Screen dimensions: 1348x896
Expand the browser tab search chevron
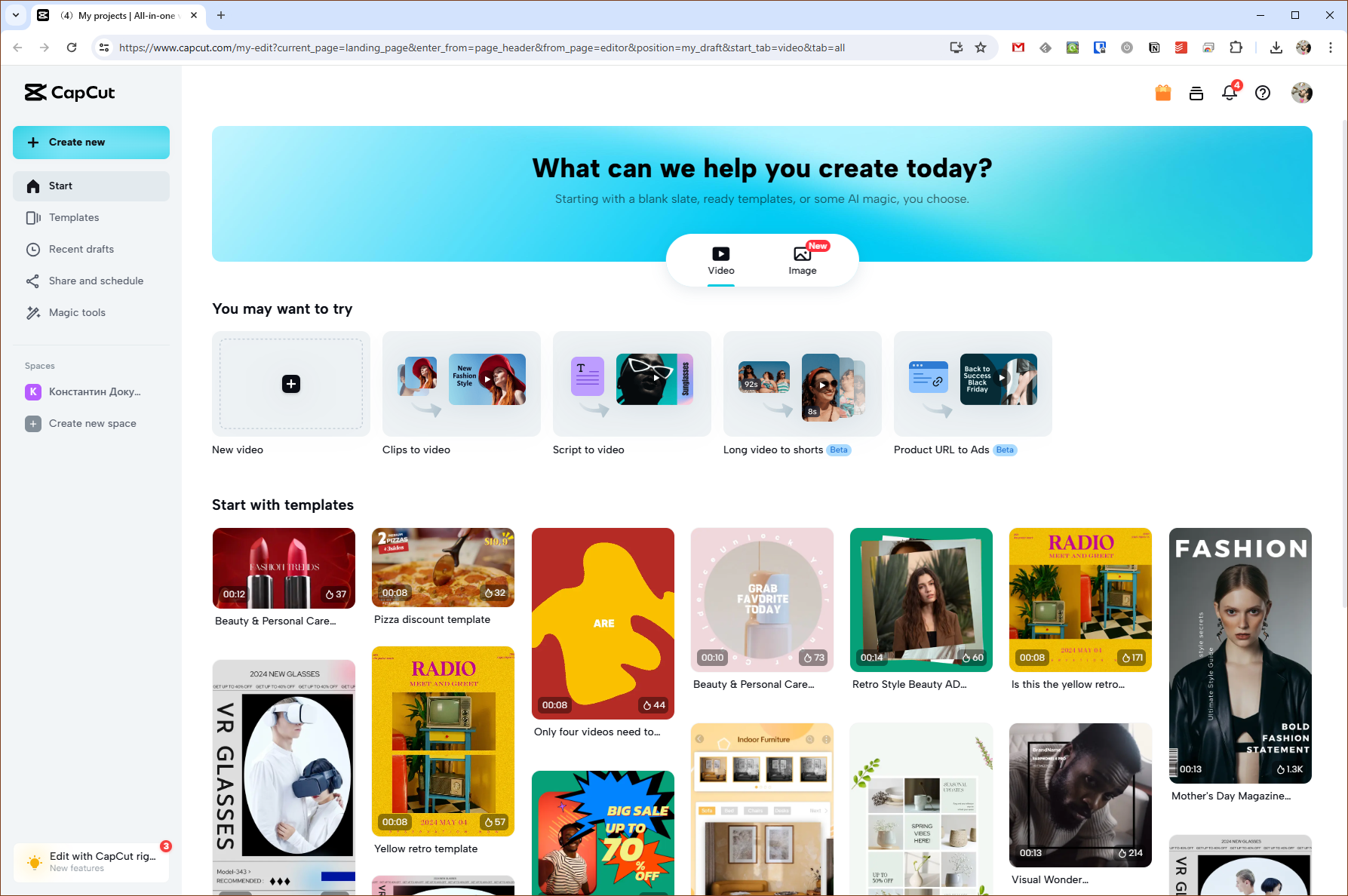coord(16,15)
